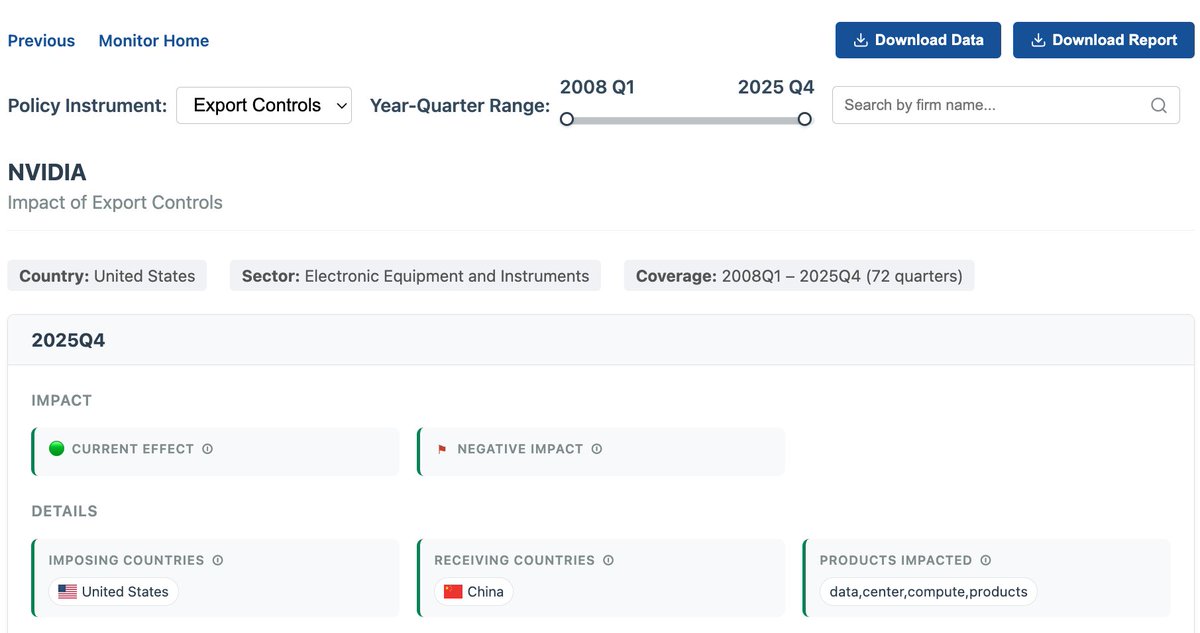1200x633 pixels.
Task: Click the end handle of year-quarter slider
Action: [x=805, y=119]
